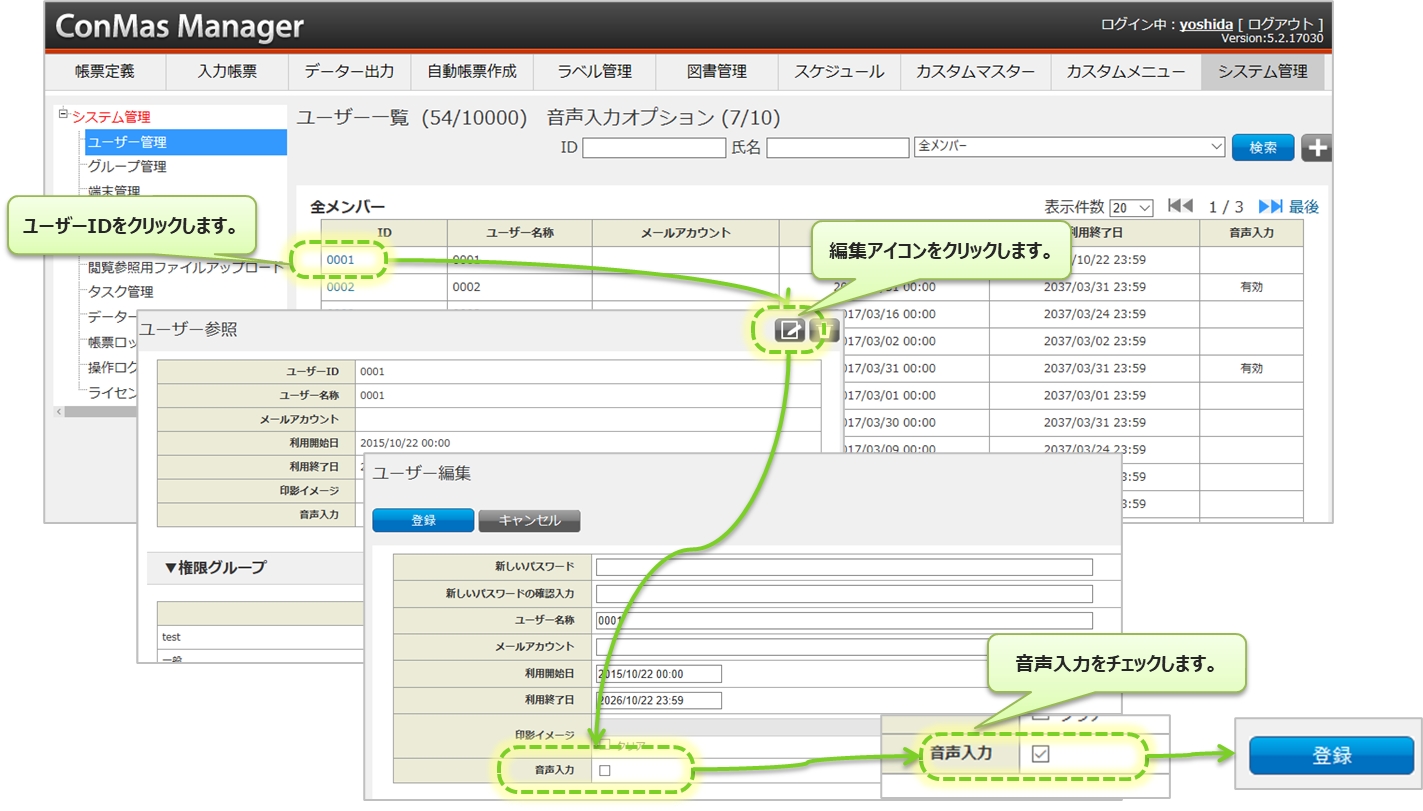Click the 1 / 3 page indicator
1423x811 pixels.
(x=1226, y=207)
